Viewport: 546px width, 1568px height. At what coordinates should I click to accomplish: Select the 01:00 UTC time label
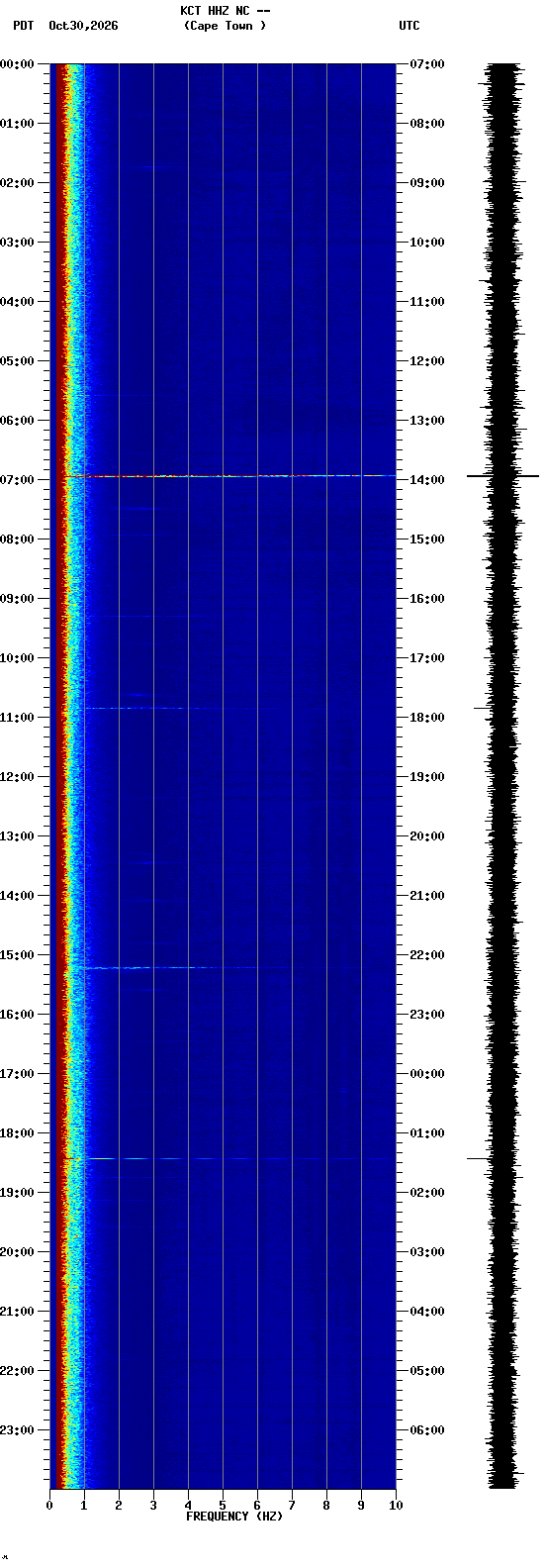coord(427,1133)
